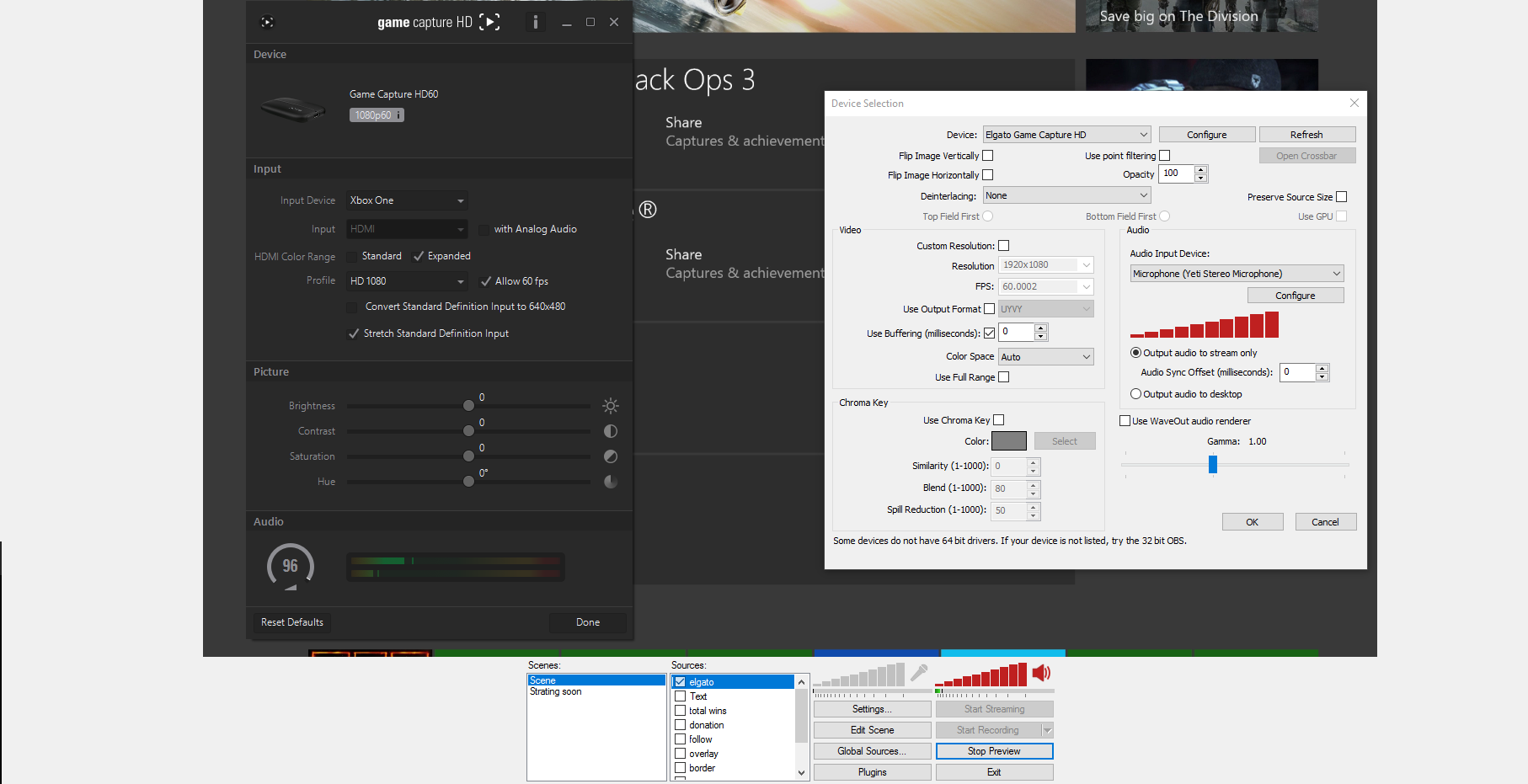Open the Resolution dropdown 1920x1080
Viewport: 1528px width, 784px height.
pyautogui.click(x=1046, y=265)
